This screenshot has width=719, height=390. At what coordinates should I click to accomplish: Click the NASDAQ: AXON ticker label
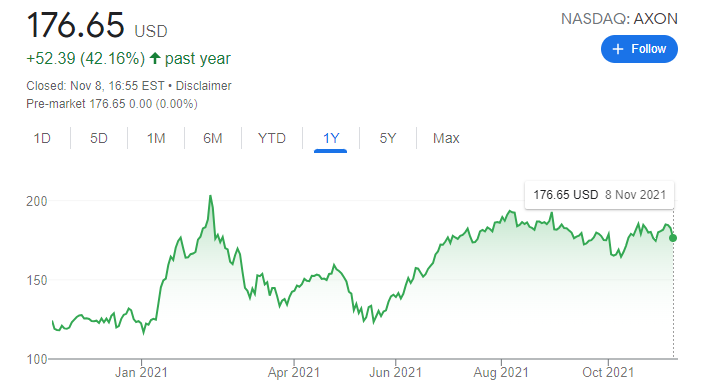[x=619, y=19]
